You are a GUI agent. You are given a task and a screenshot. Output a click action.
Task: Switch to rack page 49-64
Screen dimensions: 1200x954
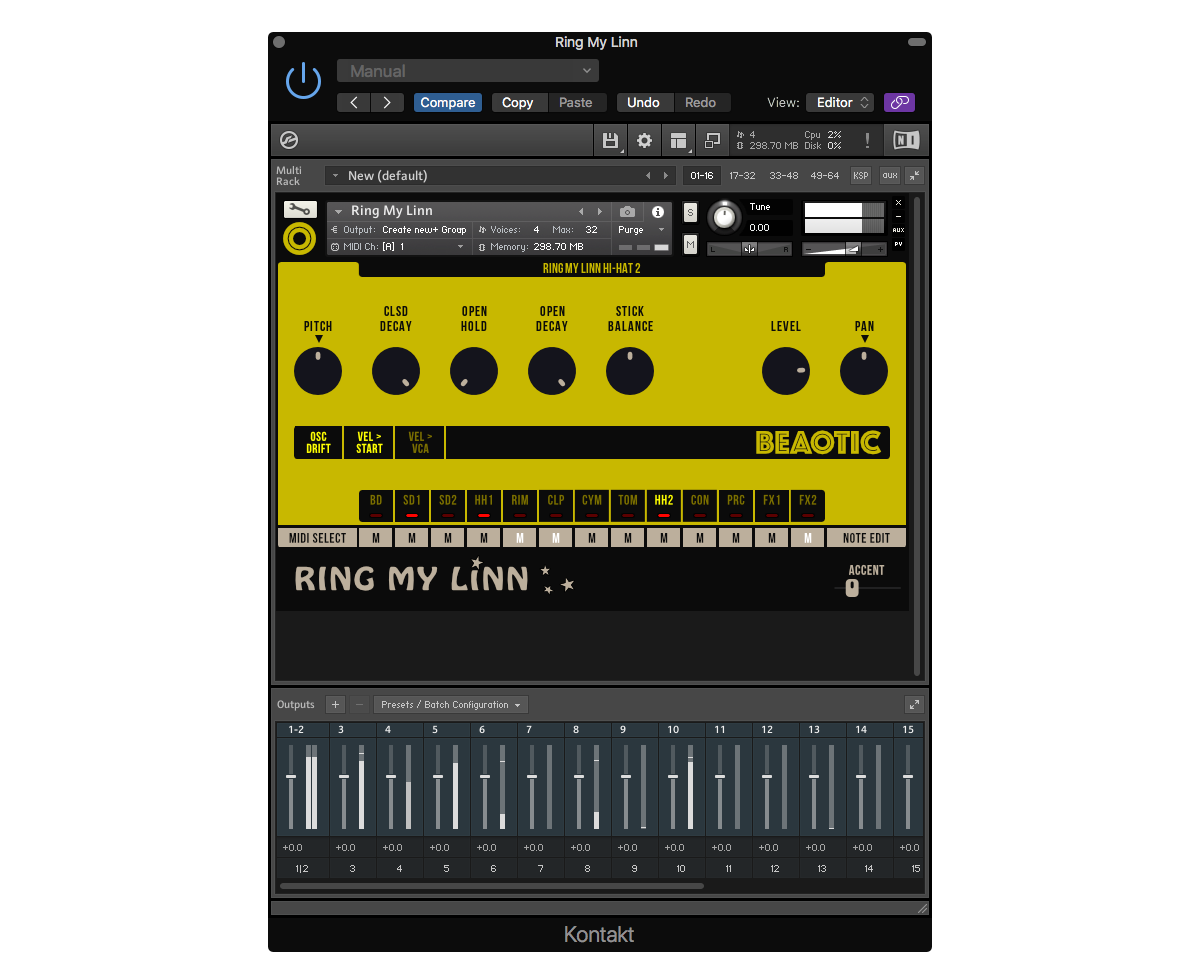(x=825, y=176)
